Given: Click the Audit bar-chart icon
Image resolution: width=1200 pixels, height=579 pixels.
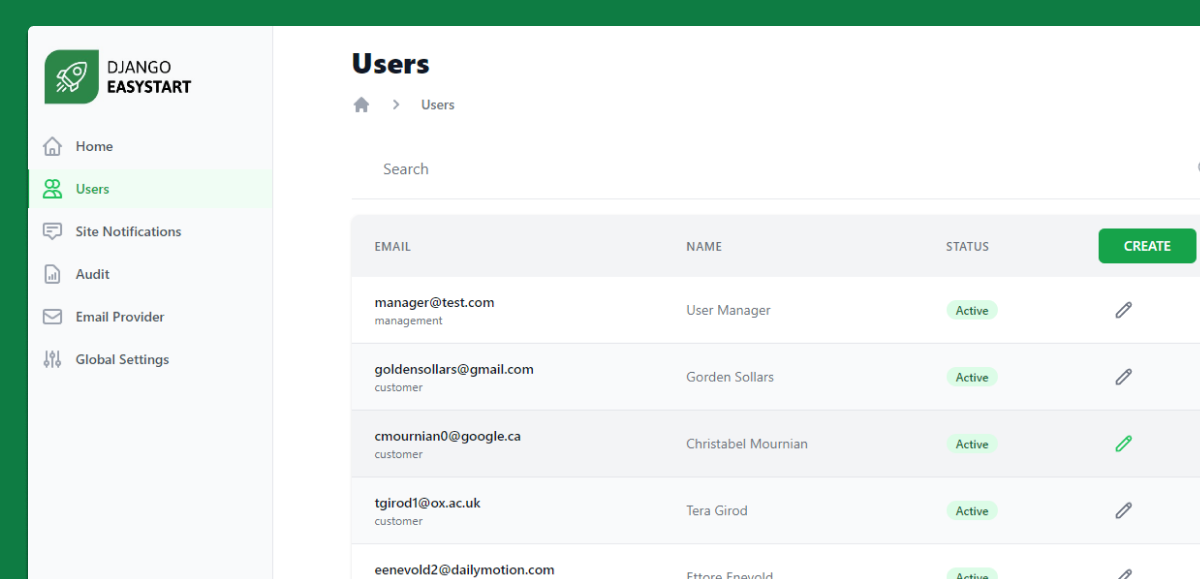Looking at the screenshot, I should coord(51,273).
